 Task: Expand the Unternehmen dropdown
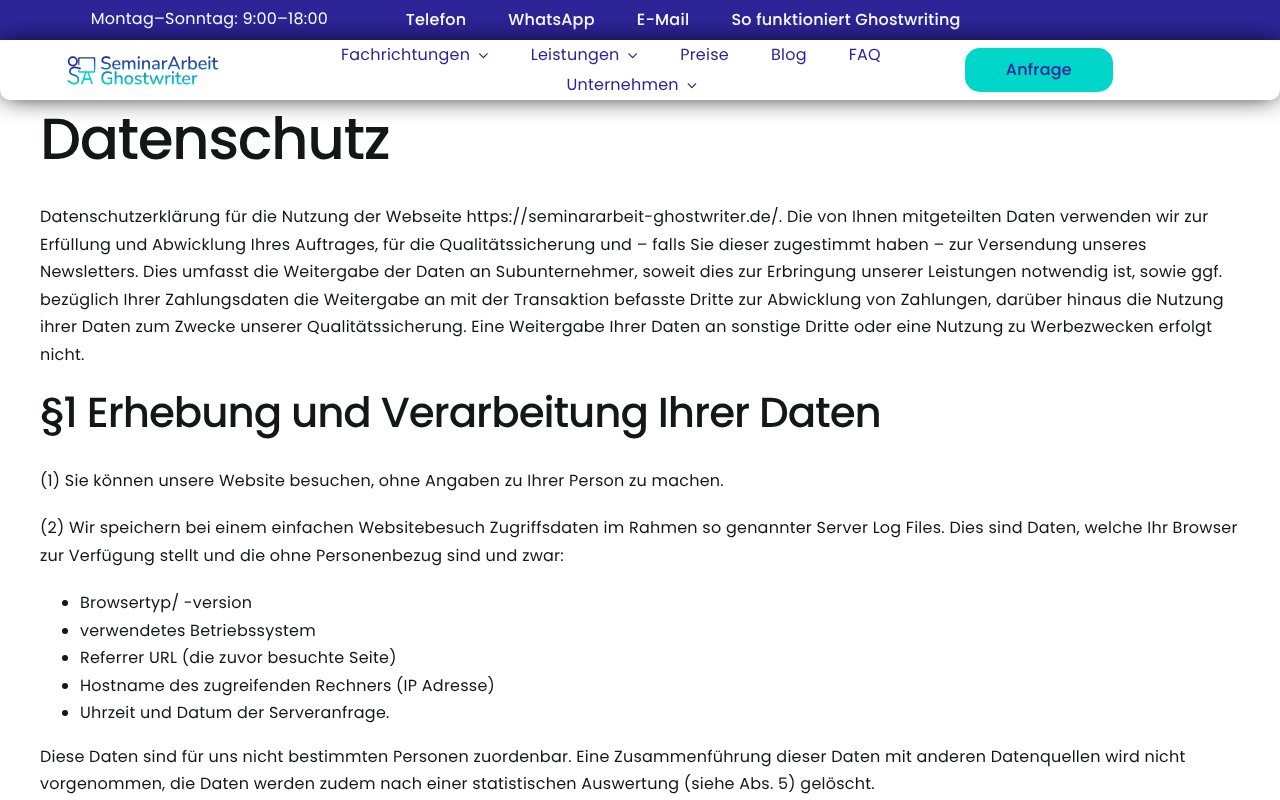click(622, 85)
